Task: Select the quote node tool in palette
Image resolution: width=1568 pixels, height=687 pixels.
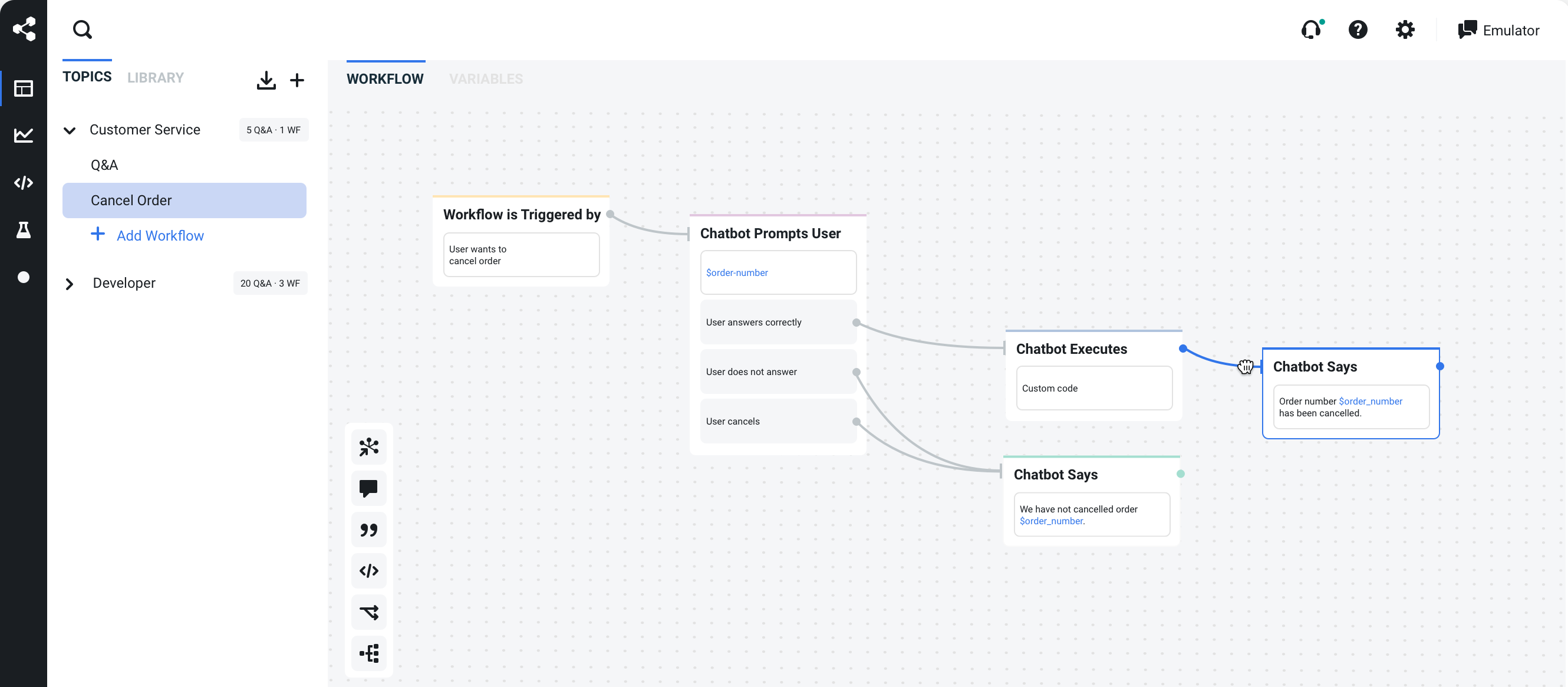Action: click(x=369, y=530)
